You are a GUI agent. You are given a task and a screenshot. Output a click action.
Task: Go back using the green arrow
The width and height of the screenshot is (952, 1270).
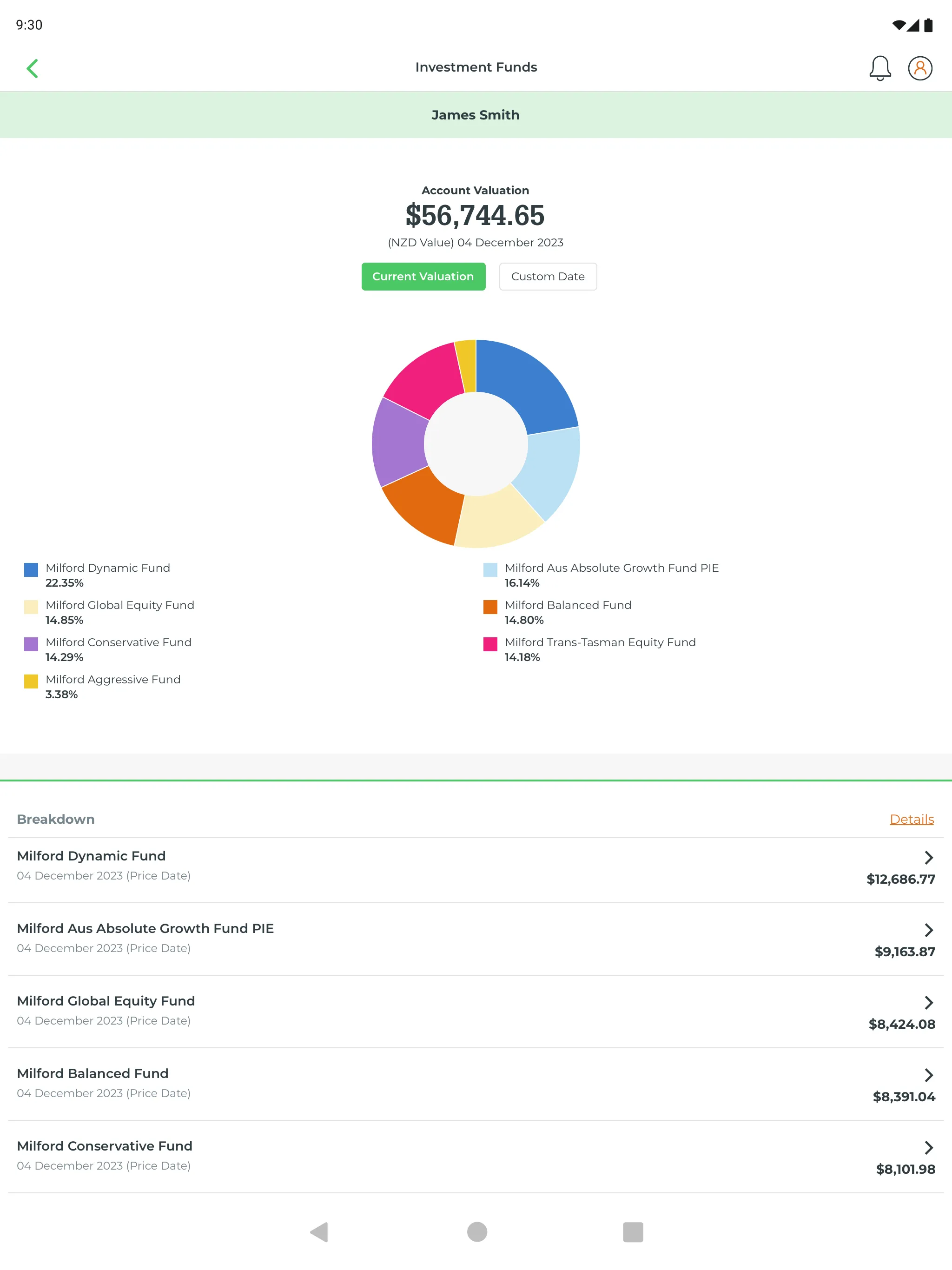[x=33, y=68]
